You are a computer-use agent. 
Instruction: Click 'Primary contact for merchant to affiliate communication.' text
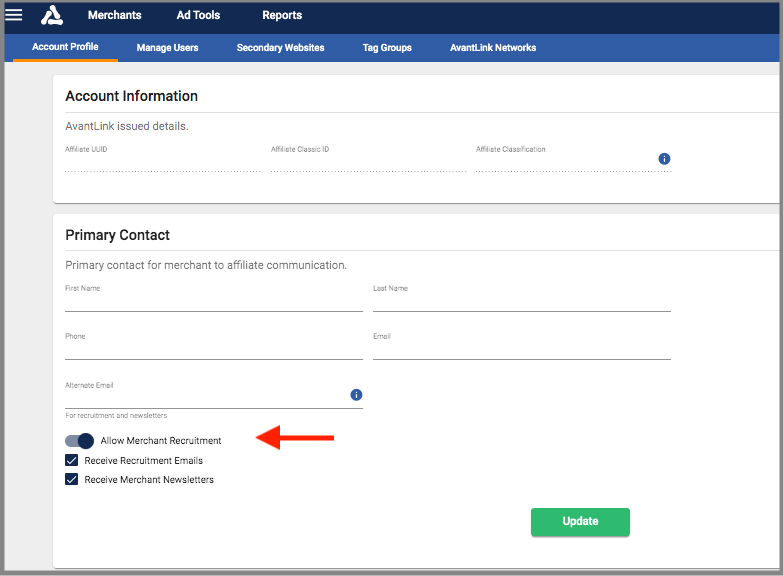[206, 265]
